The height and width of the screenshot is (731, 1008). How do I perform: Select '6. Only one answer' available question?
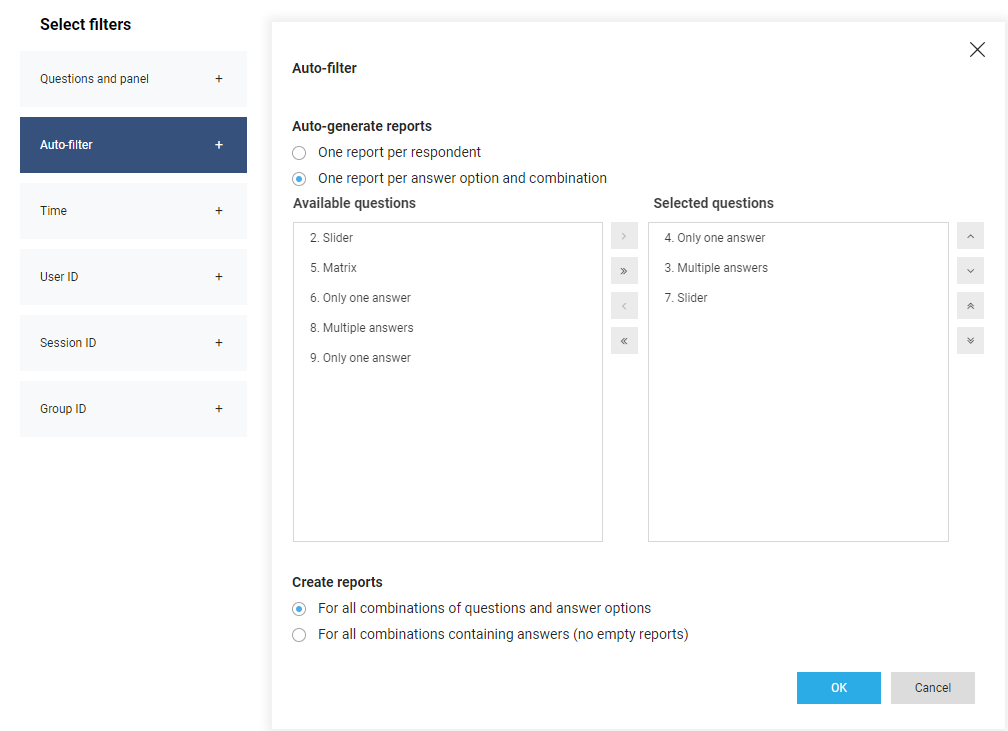click(x=447, y=298)
